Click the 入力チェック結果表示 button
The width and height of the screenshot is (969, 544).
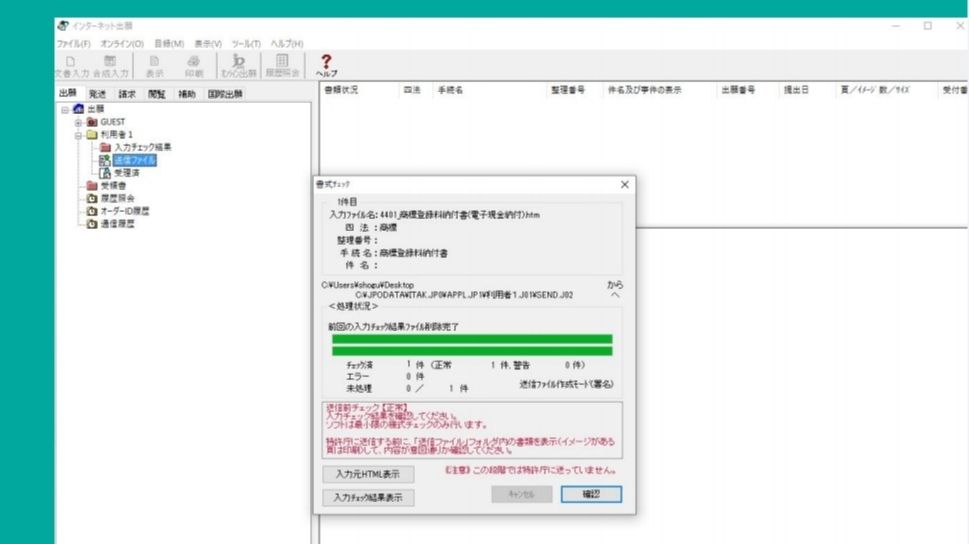click(x=368, y=498)
